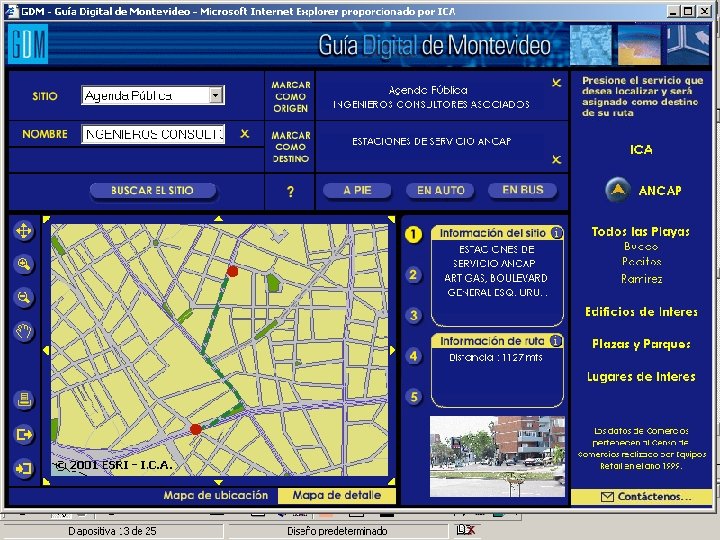Activate the zoom in magnifier tool
This screenshot has height=540, width=720.
pos(24,264)
